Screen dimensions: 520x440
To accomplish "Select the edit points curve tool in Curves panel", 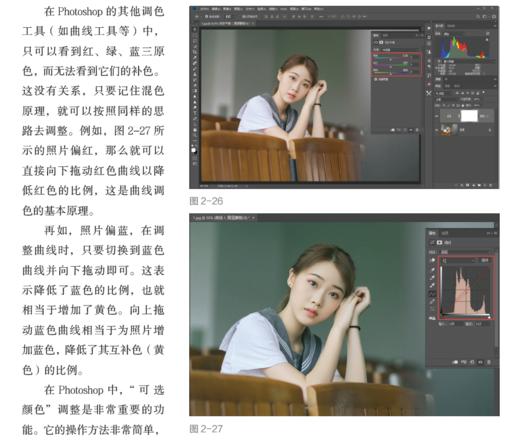I will [433, 293].
